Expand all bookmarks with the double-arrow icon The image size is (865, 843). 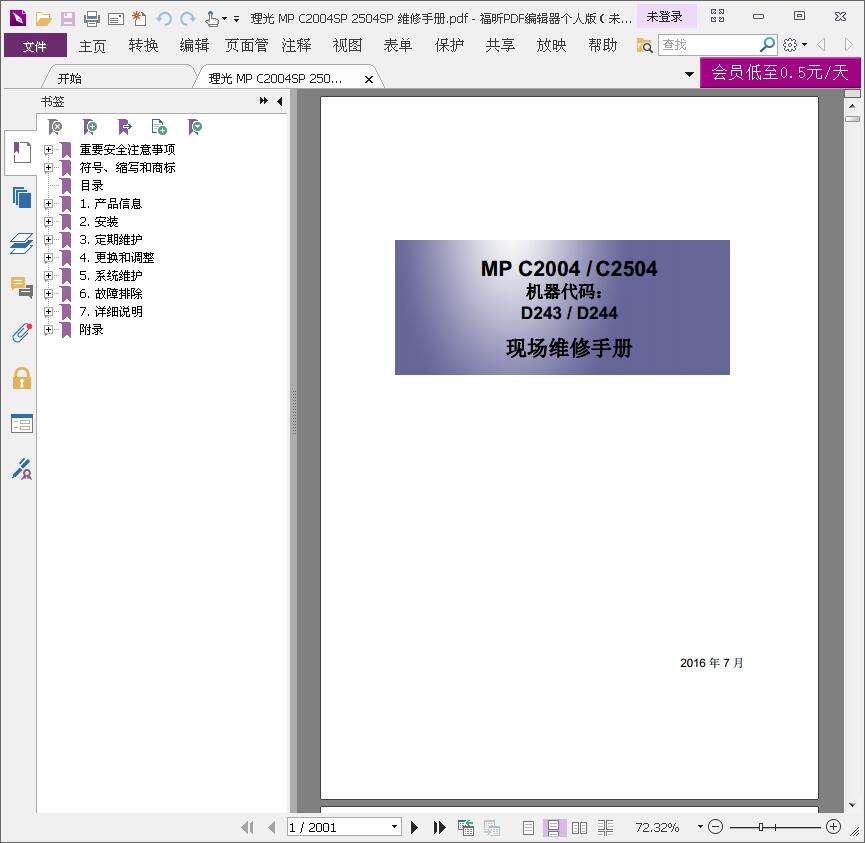(x=264, y=101)
